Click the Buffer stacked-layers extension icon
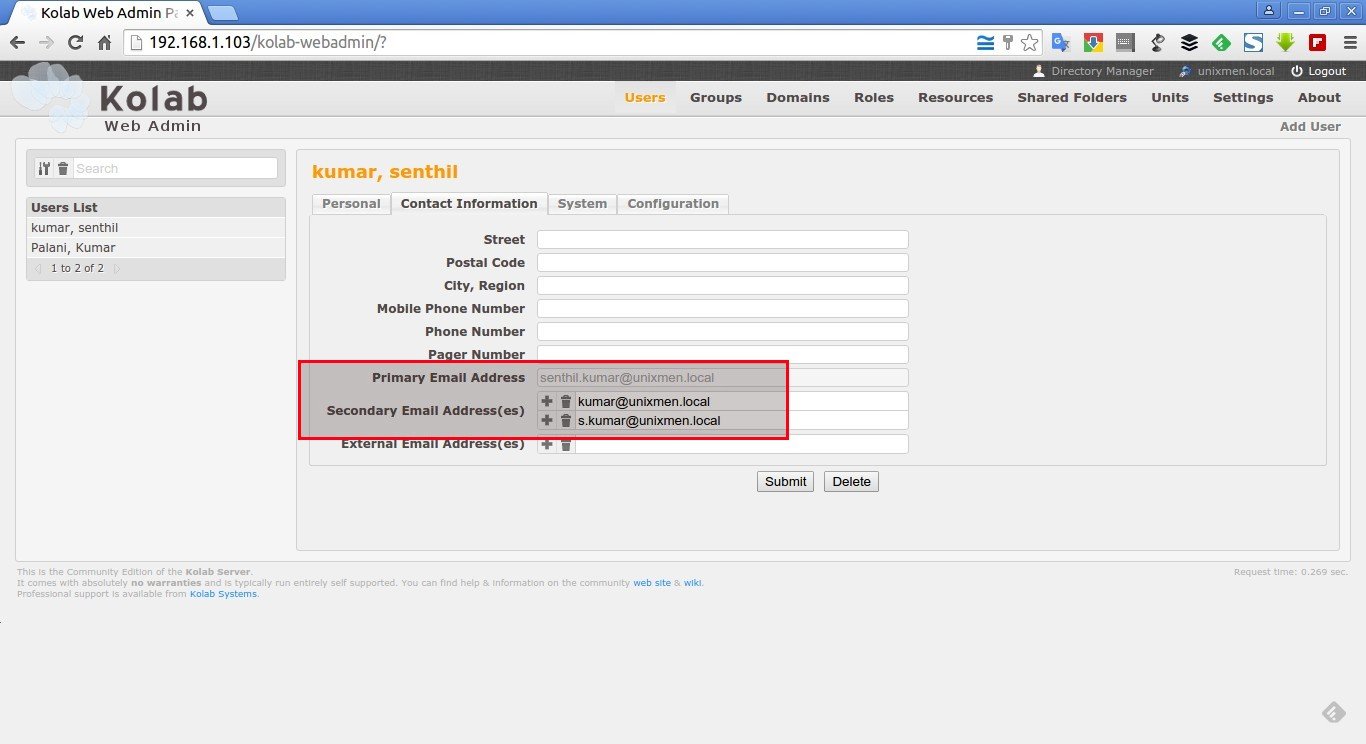This screenshot has width=1366, height=744. click(x=1189, y=43)
